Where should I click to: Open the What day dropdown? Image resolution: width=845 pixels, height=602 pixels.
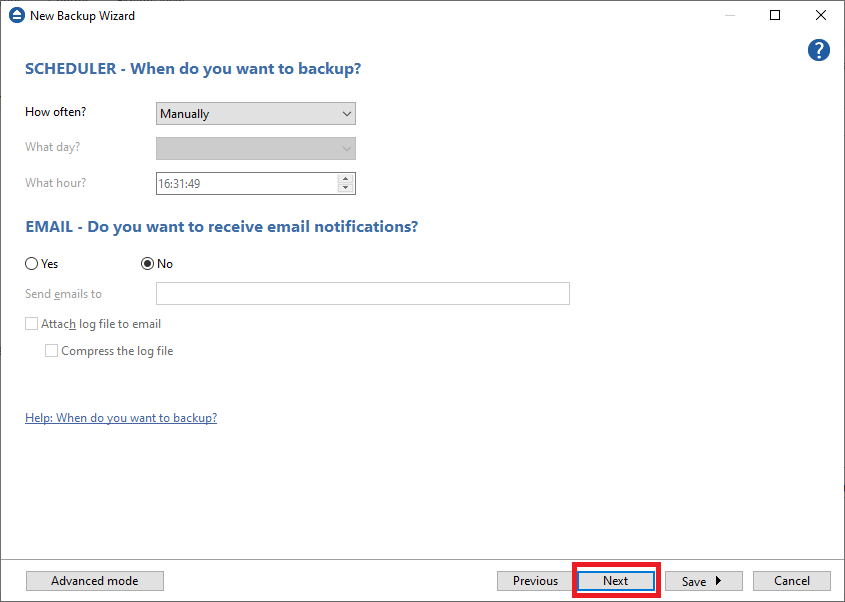coord(256,149)
